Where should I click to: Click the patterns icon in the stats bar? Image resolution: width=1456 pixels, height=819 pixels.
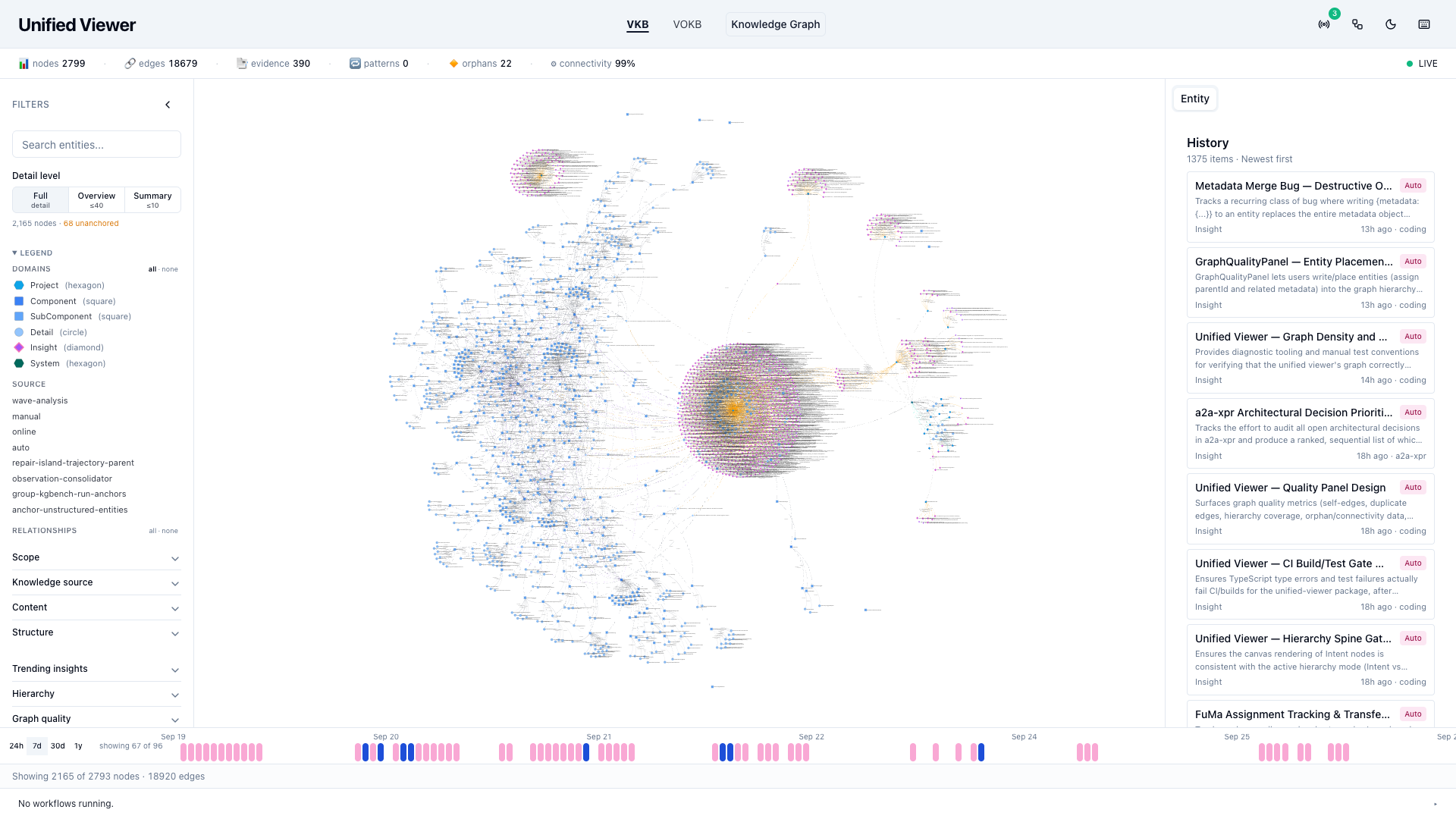coord(355,64)
